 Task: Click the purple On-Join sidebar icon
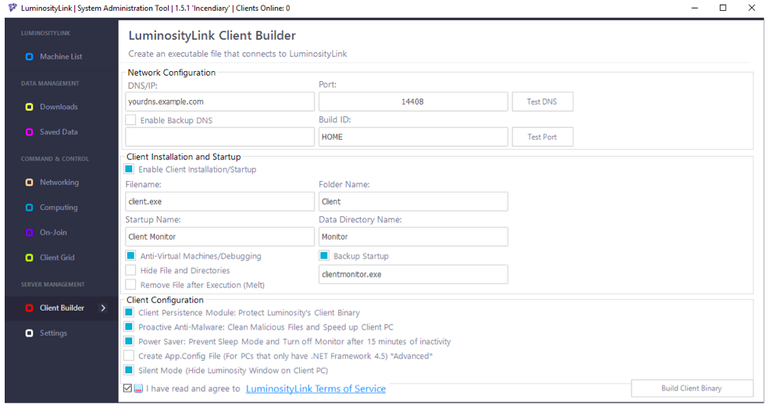(x=29, y=232)
